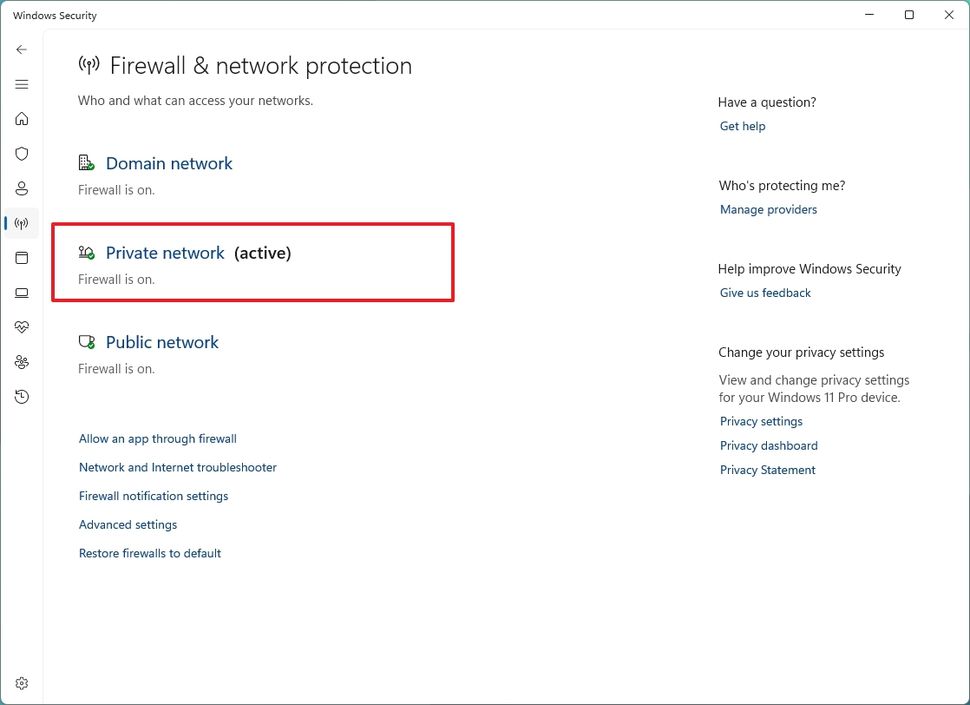Screen dimensions: 970x705
Task: Open Device performance & health
Action: point(21,327)
